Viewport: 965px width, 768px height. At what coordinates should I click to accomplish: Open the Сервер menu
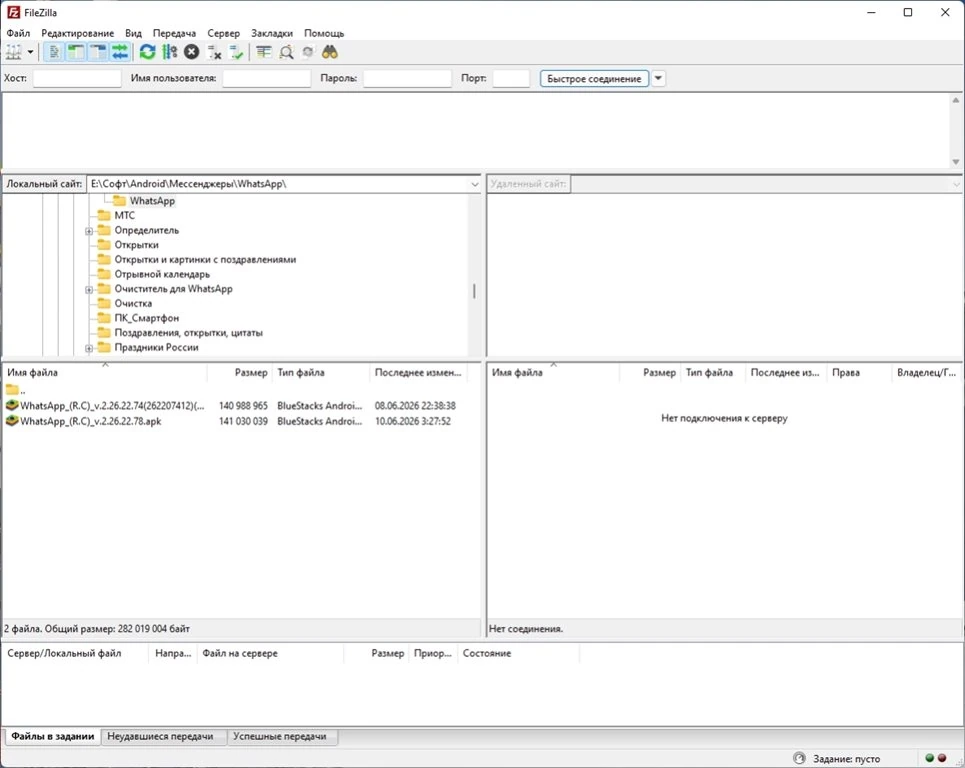click(223, 33)
